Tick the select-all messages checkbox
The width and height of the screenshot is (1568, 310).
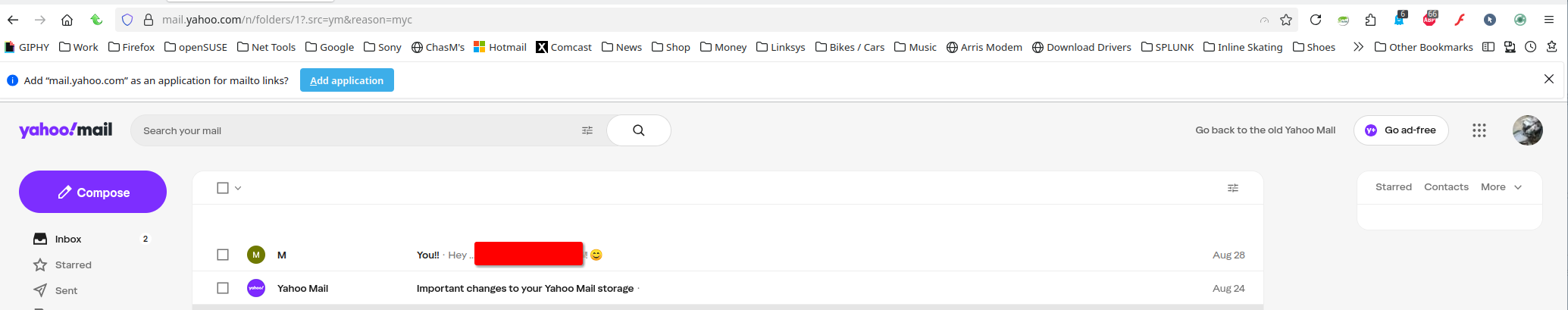(x=223, y=188)
